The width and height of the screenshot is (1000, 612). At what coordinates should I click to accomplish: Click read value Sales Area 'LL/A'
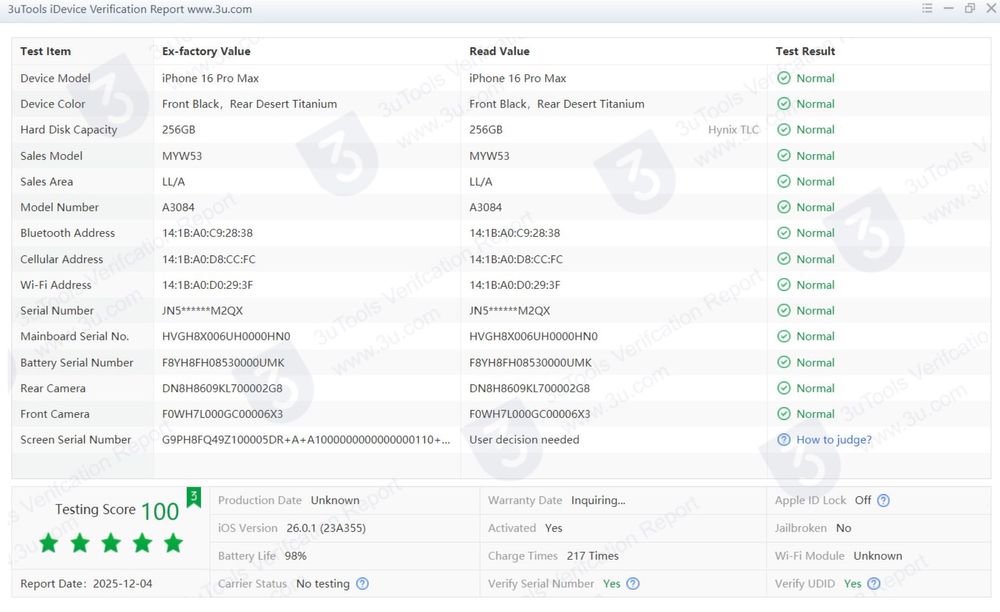(x=481, y=181)
